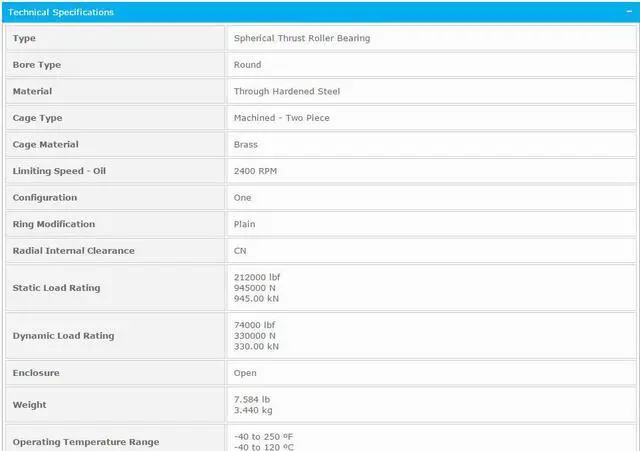The width and height of the screenshot is (640, 451).
Task: Click the Cage Type row label
Action: click(38, 118)
